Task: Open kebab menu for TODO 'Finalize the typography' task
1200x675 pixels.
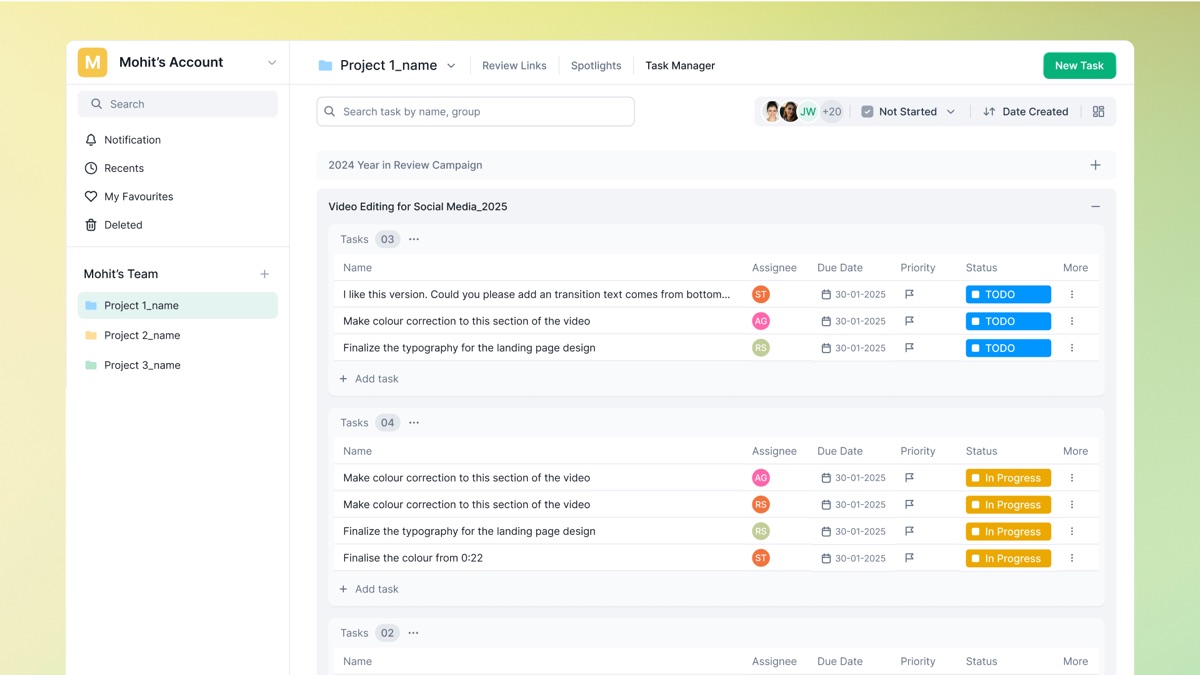Action: pos(1072,348)
